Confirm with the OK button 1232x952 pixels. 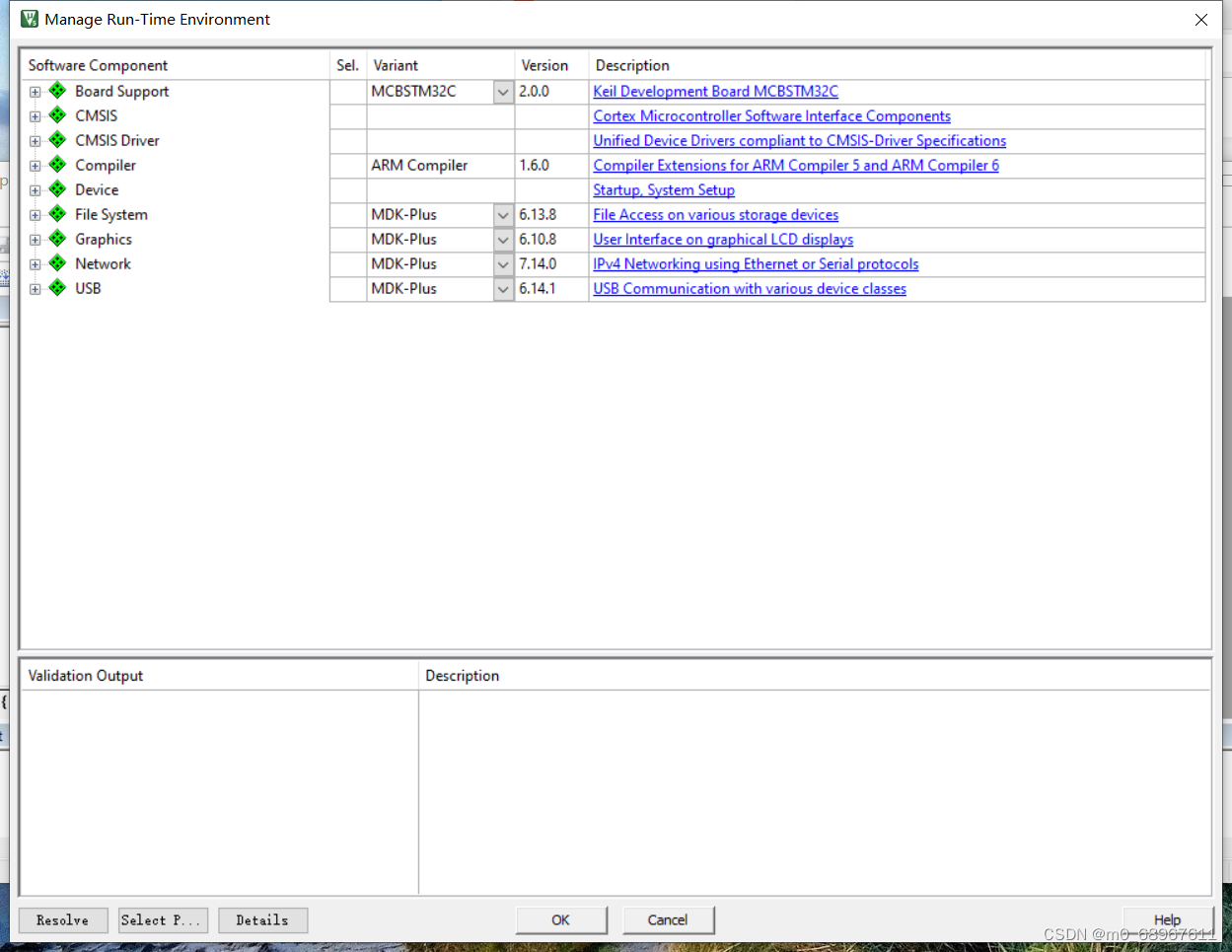[x=560, y=920]
